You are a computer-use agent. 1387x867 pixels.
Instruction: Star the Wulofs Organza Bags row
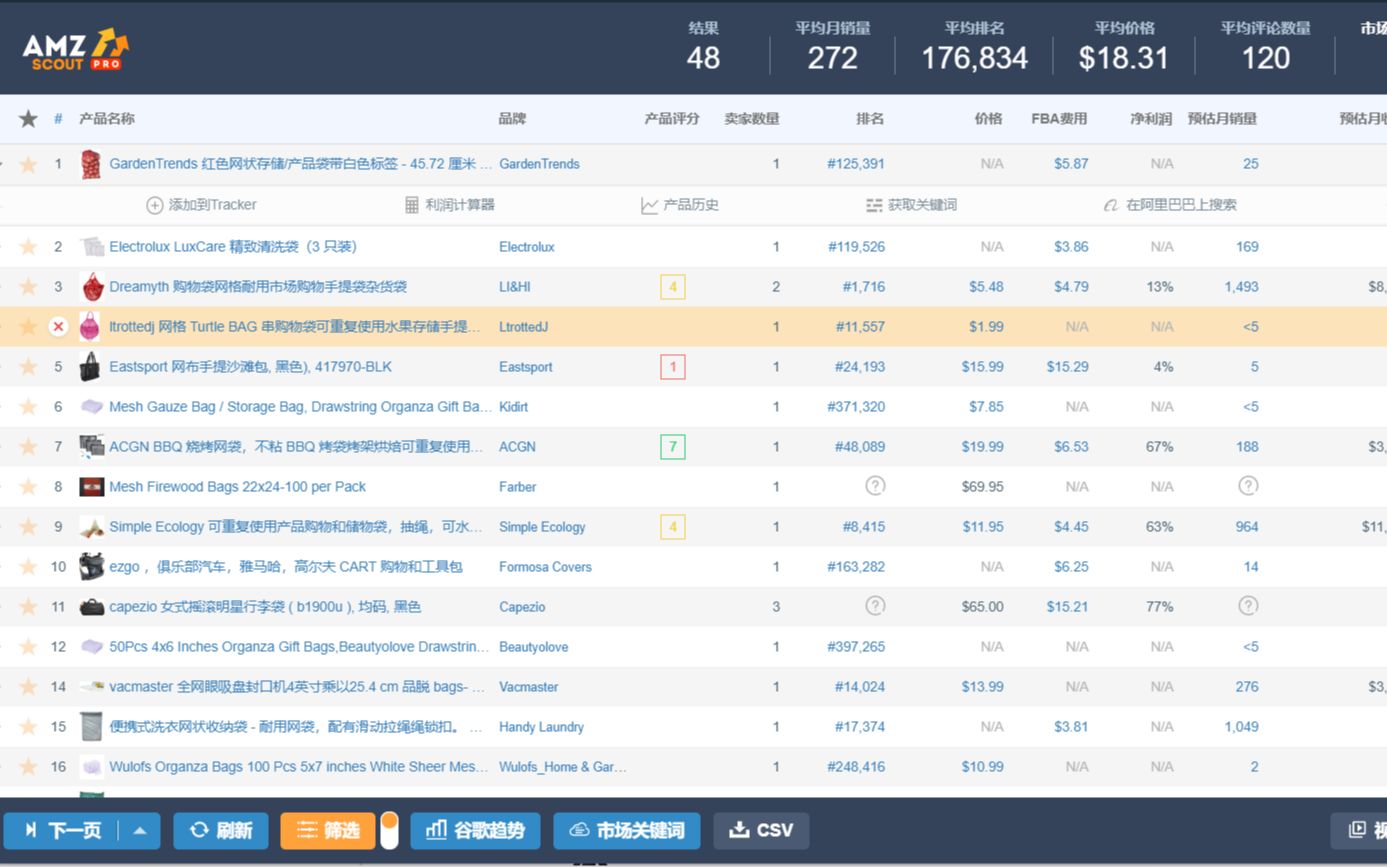point(28,767)
